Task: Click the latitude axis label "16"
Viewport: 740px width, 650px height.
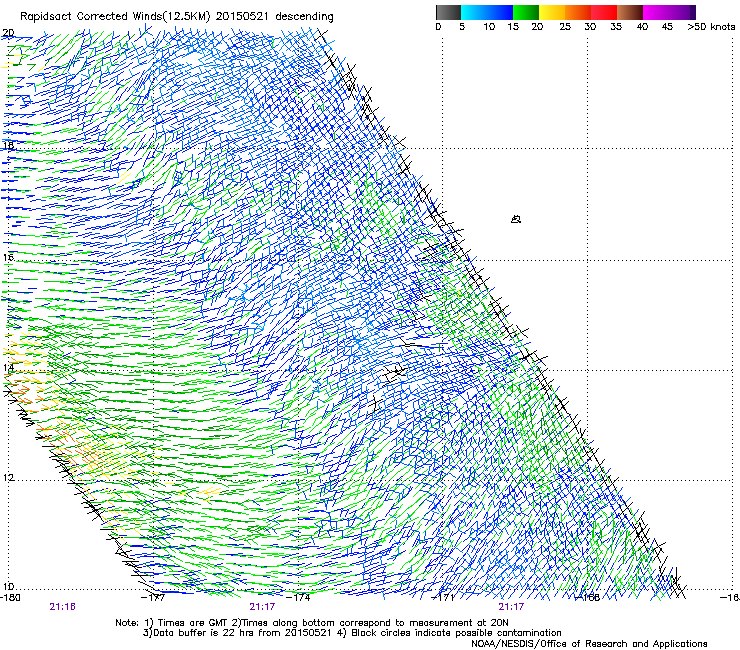Action: [x=8, y=257]
